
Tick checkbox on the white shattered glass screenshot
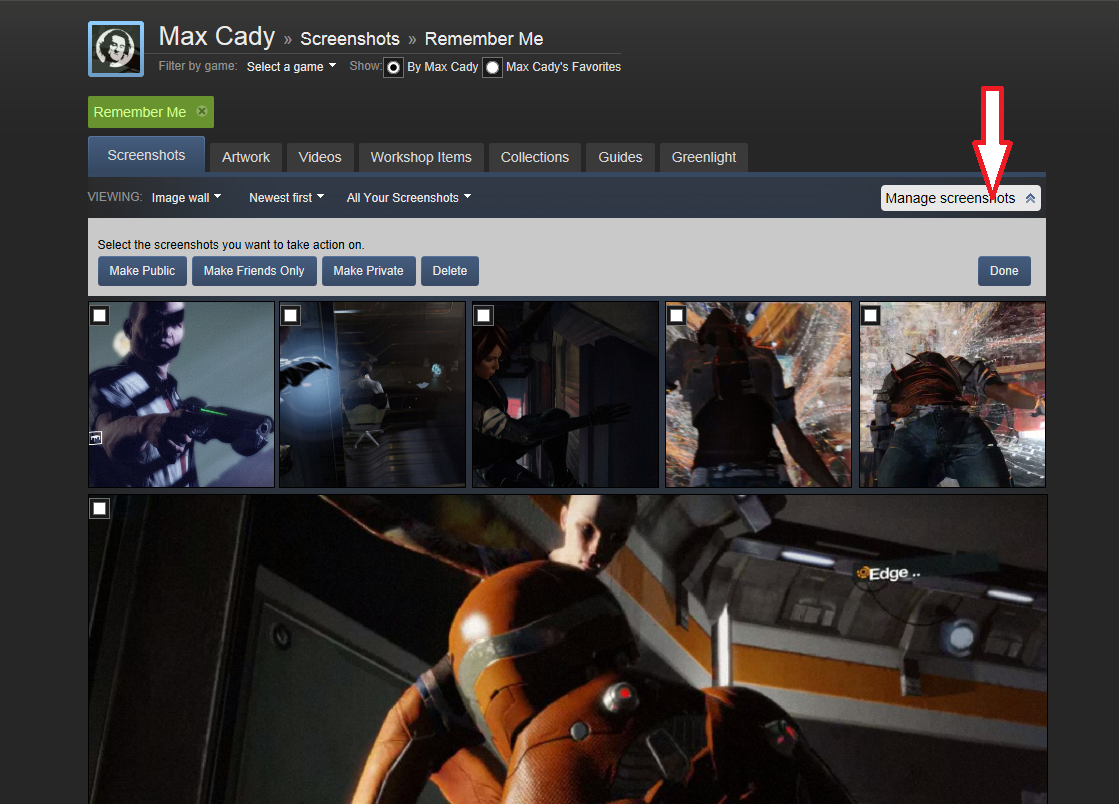tap(871, 315)
